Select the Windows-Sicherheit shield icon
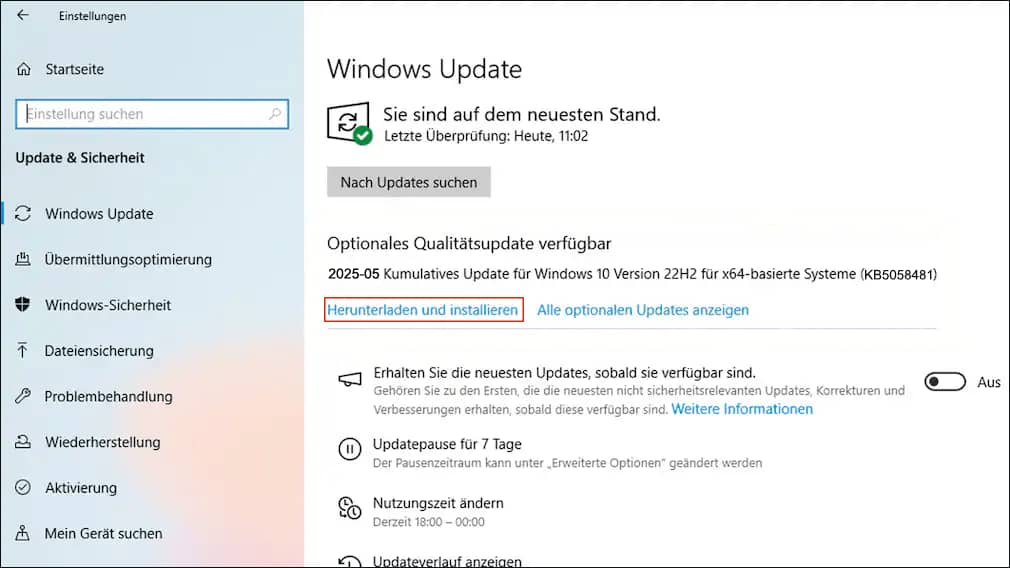 tap(23, 305)
